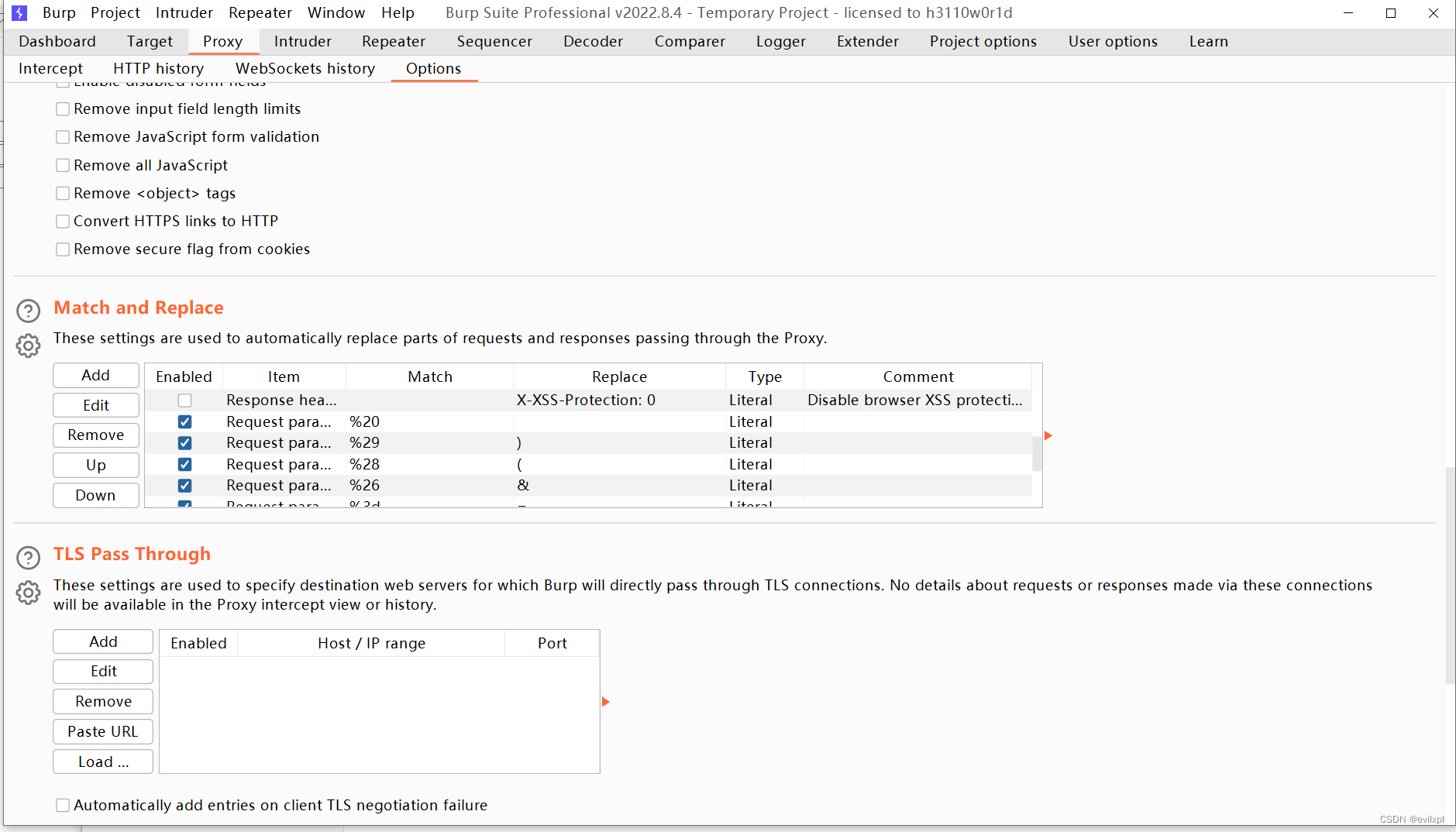Screen dimensions: 1456x832
Task: Open the Burp menu
Action: point(59,13)
